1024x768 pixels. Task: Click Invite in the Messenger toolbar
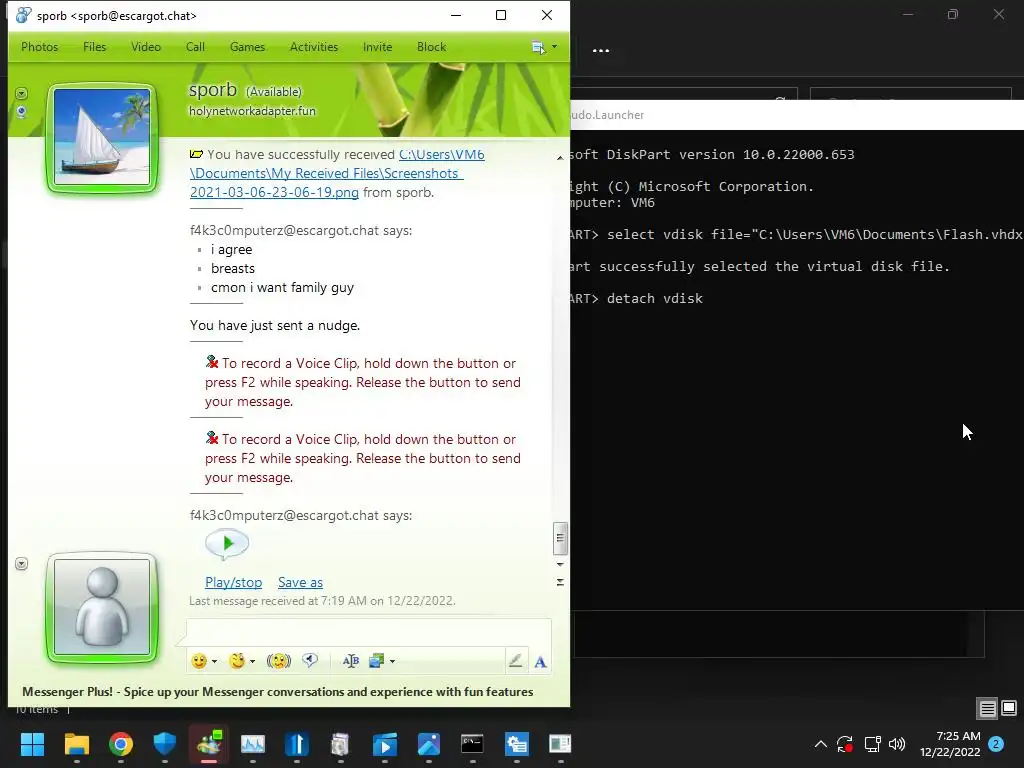tap(377, 47)
